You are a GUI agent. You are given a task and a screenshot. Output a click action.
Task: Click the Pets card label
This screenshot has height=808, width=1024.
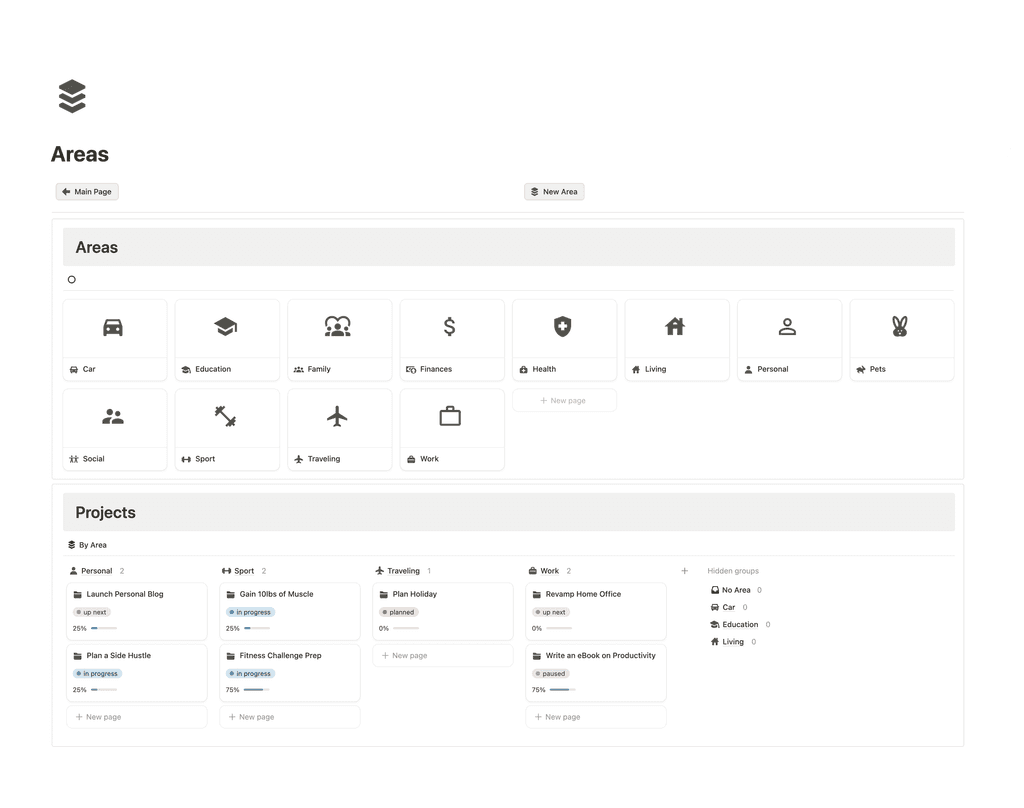click(878, 369)
